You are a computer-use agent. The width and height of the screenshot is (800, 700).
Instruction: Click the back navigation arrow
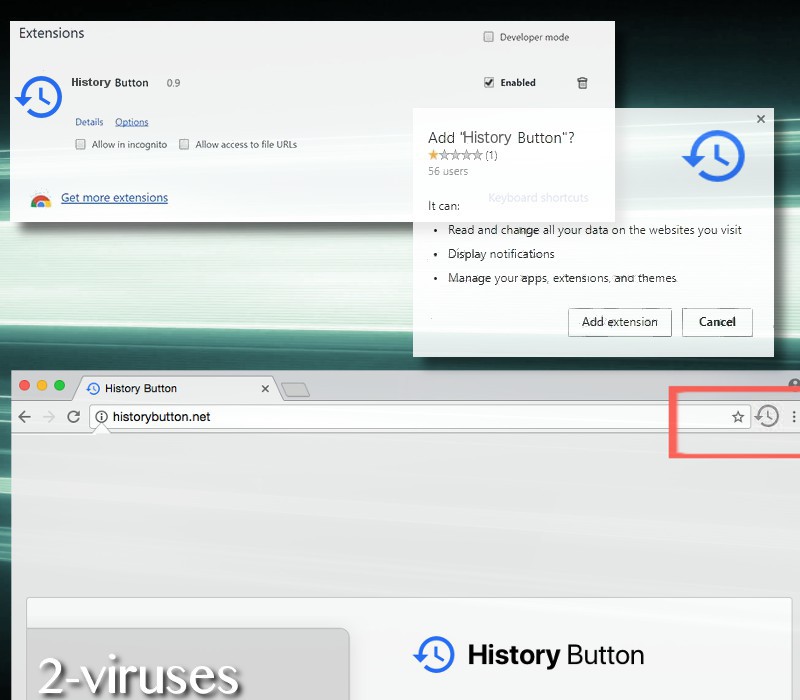pos(24,417)
